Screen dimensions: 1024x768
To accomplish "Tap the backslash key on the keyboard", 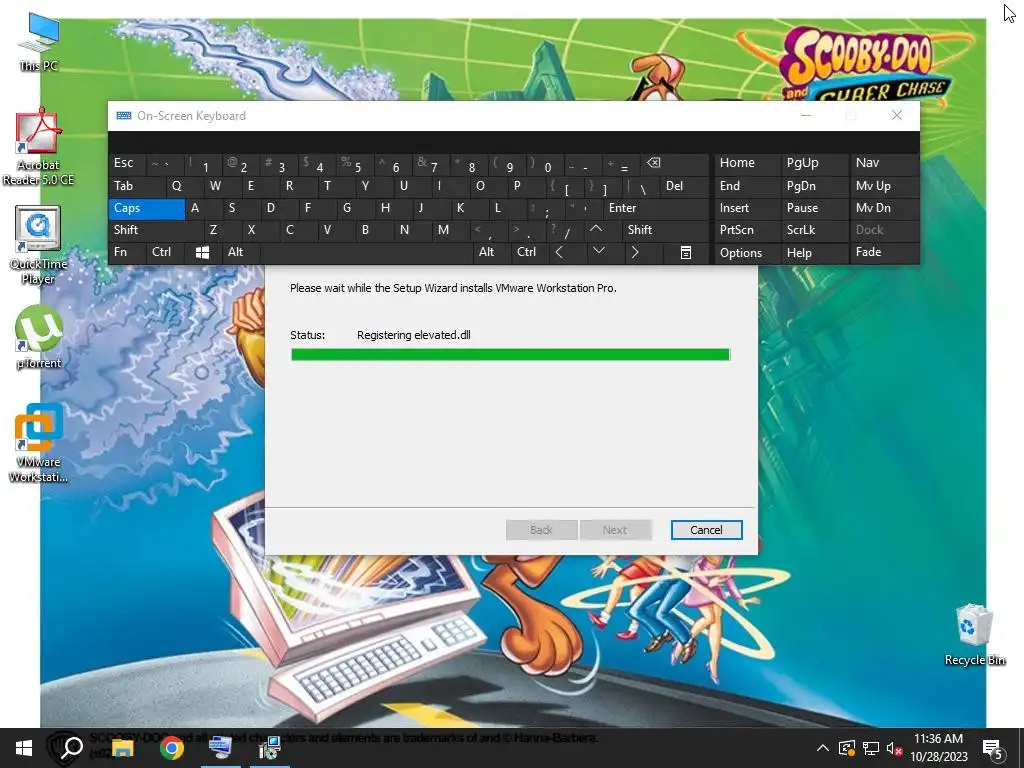I will pos(641,186).
